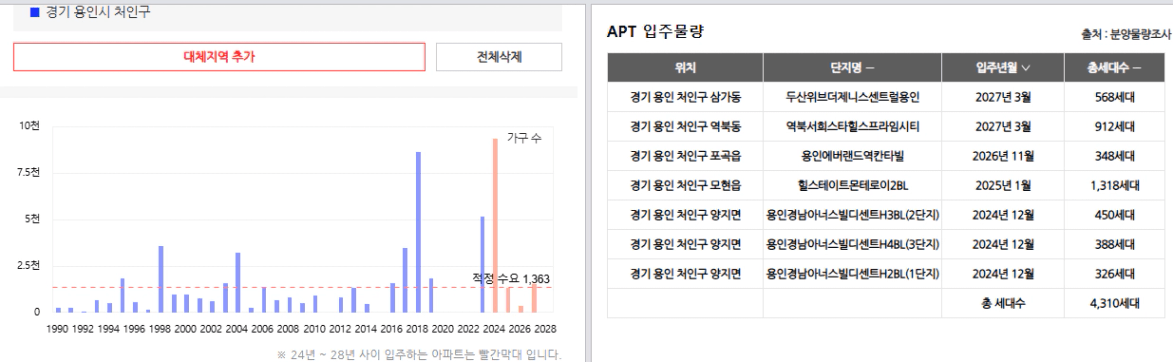Image resolution: width=1173 pixels, height=362 pixels.
Task: Click the tall 2018 blue chart bar
Action: tap(418, 232)
